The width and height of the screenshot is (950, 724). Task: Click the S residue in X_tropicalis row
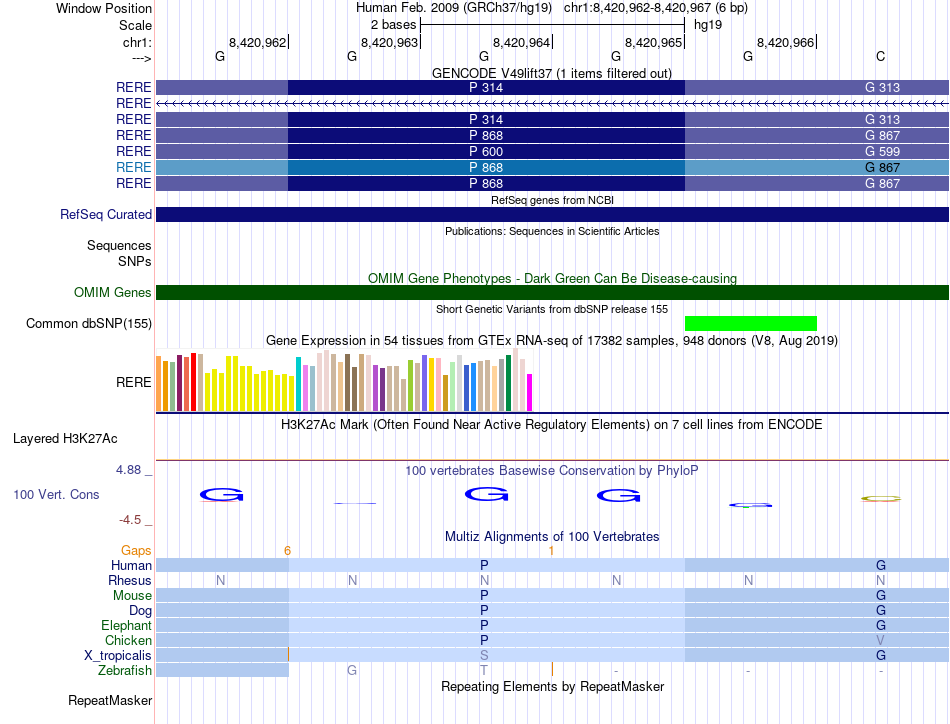pos(484,656)
